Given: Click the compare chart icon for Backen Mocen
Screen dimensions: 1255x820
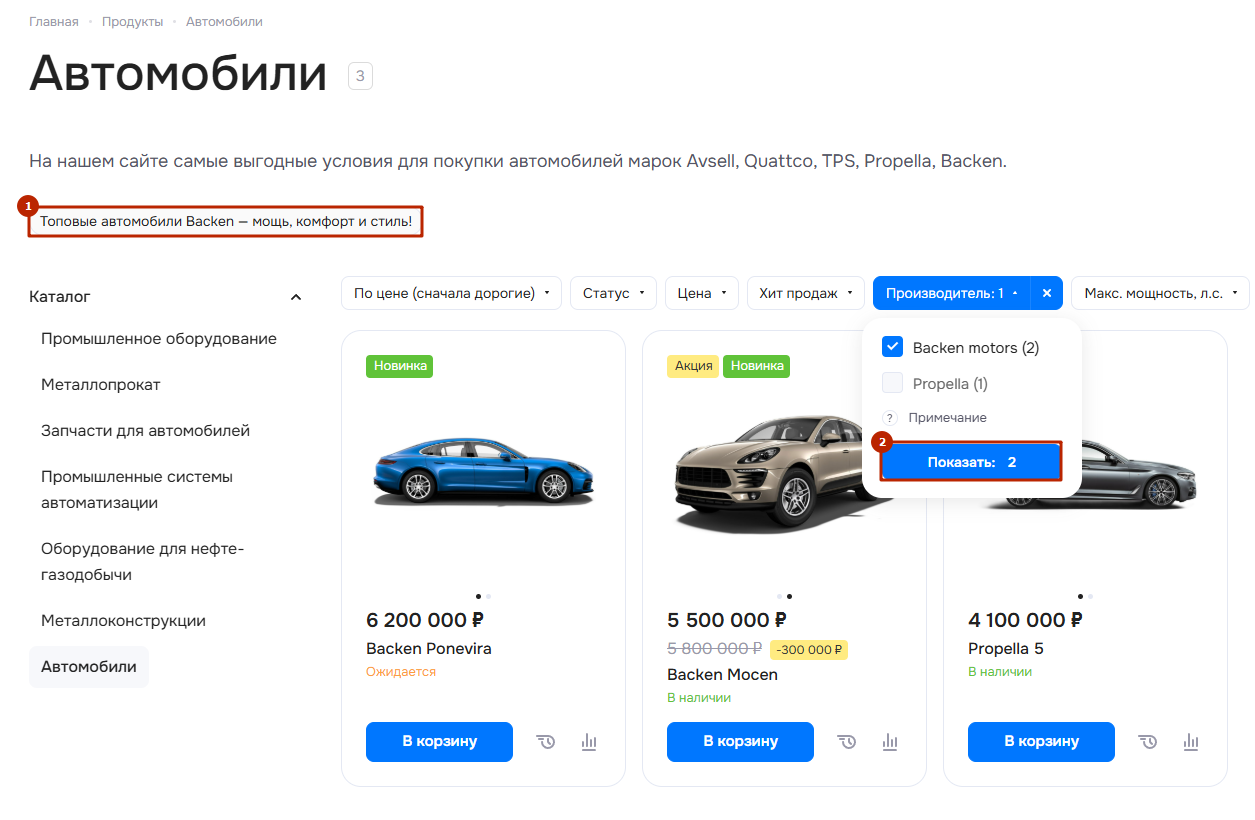Looking at the screenshot, I should (x=890, y=741).
